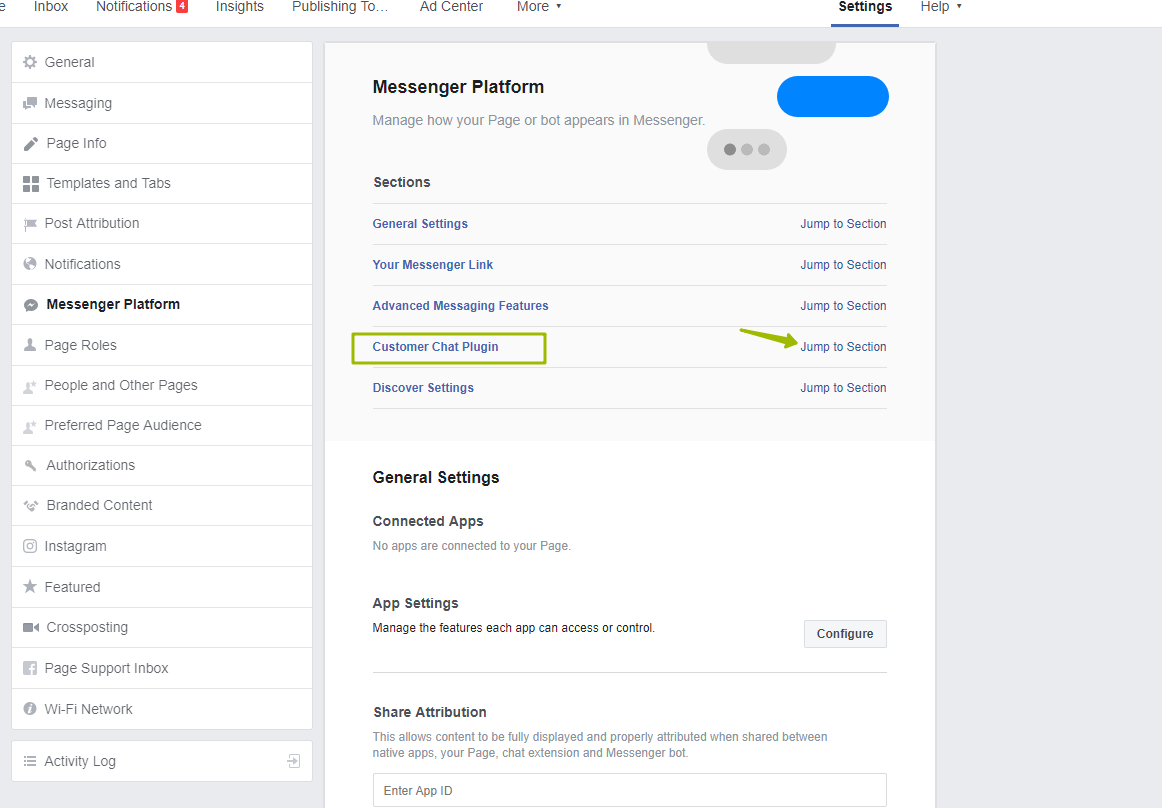Jump to Discover Settings section
The image size is (1162, 808).
pyautogui.click(x=843, y=388)
